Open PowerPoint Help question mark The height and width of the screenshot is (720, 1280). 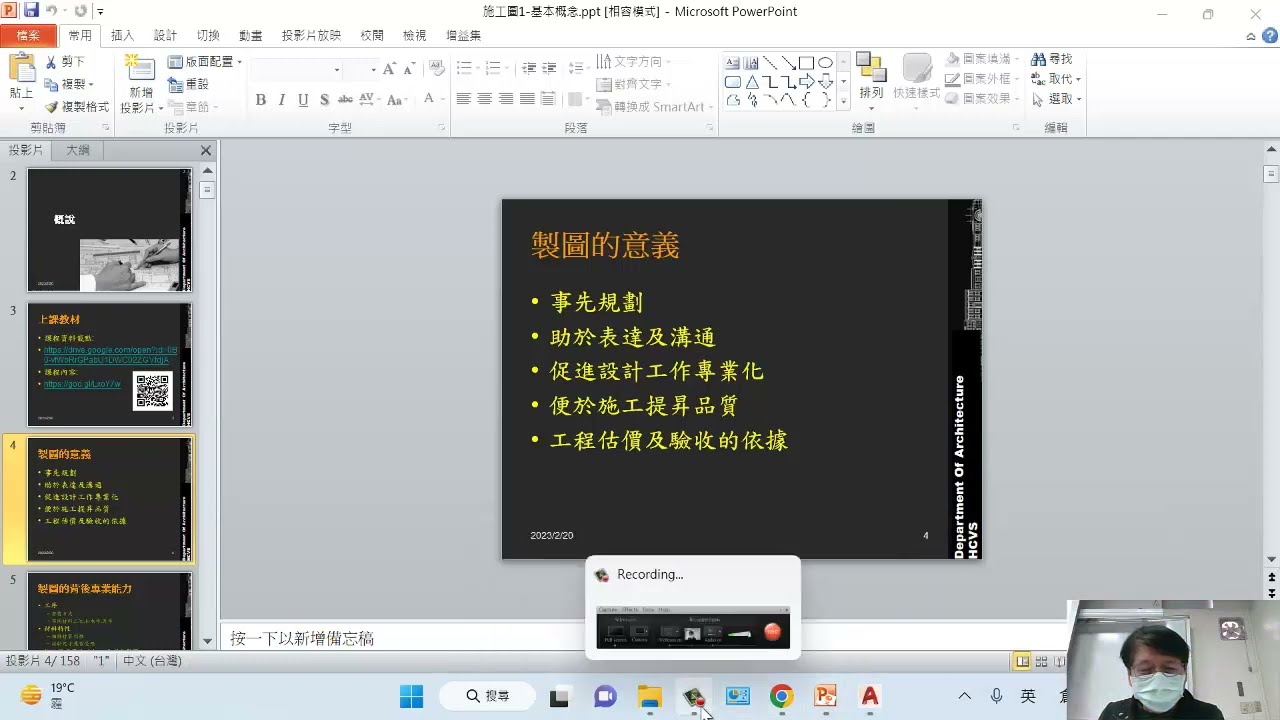[x=1268, y=36]
